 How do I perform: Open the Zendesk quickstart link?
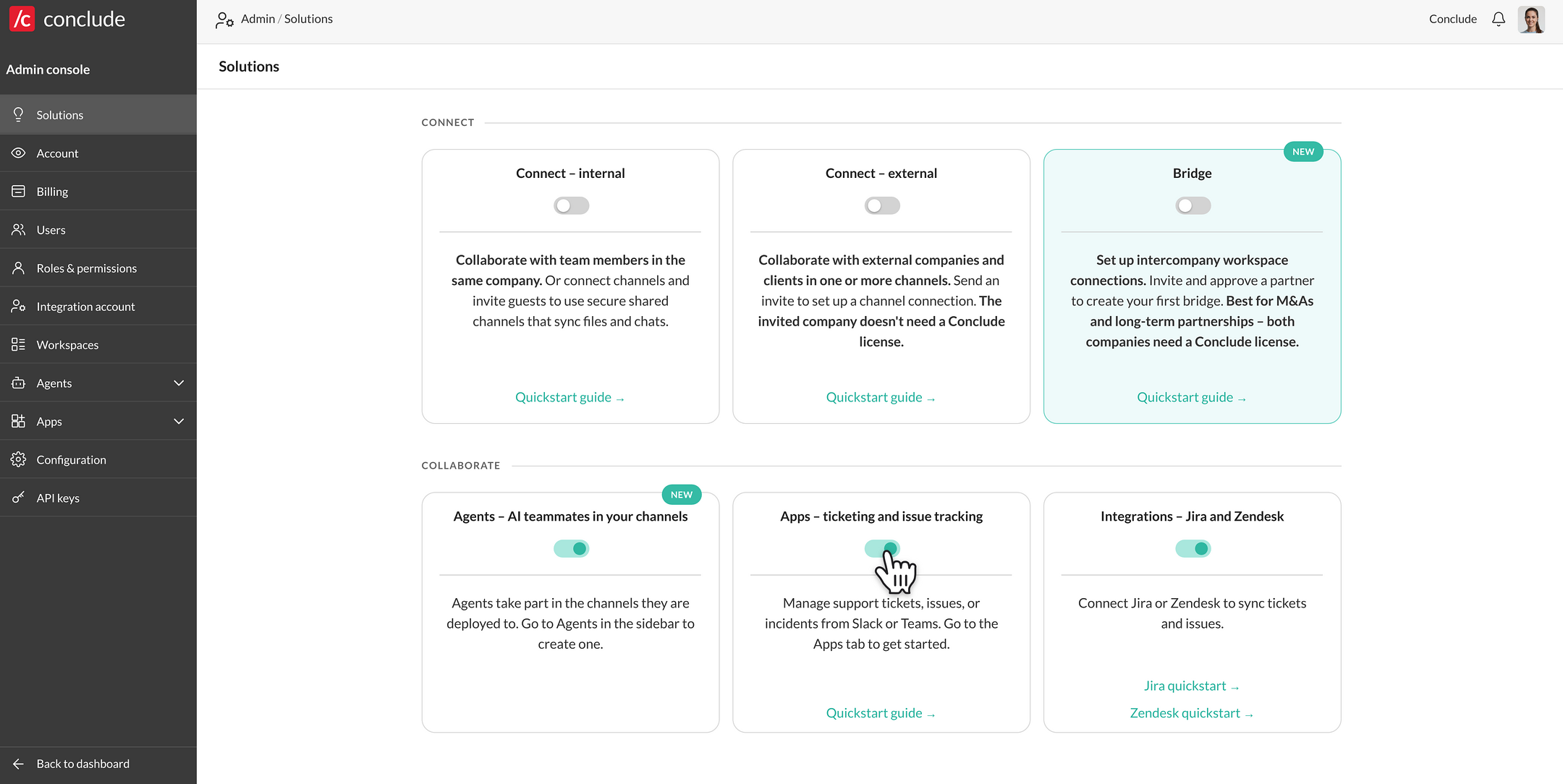tap(1192, 713)
